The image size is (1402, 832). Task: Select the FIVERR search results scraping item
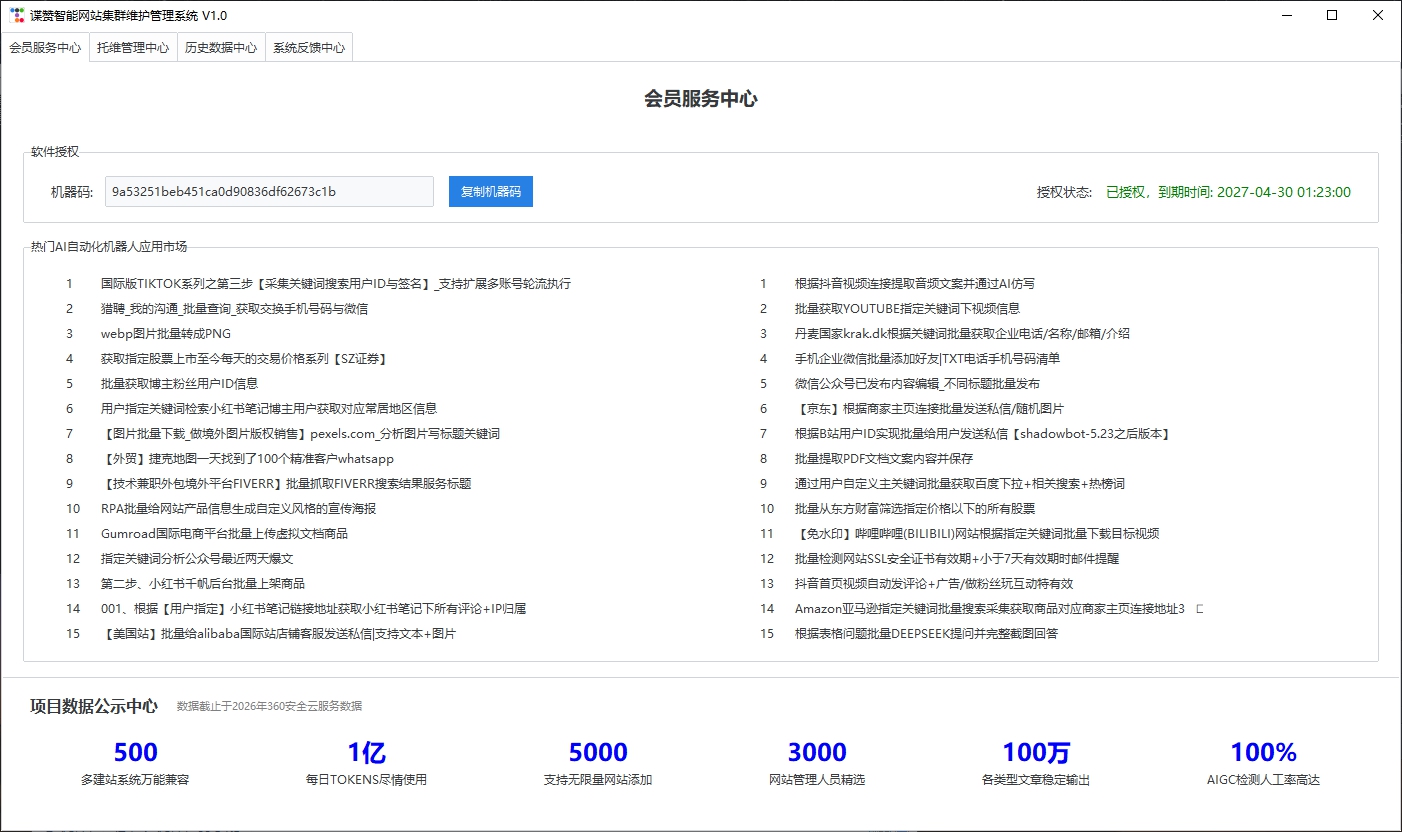(286, 484)
